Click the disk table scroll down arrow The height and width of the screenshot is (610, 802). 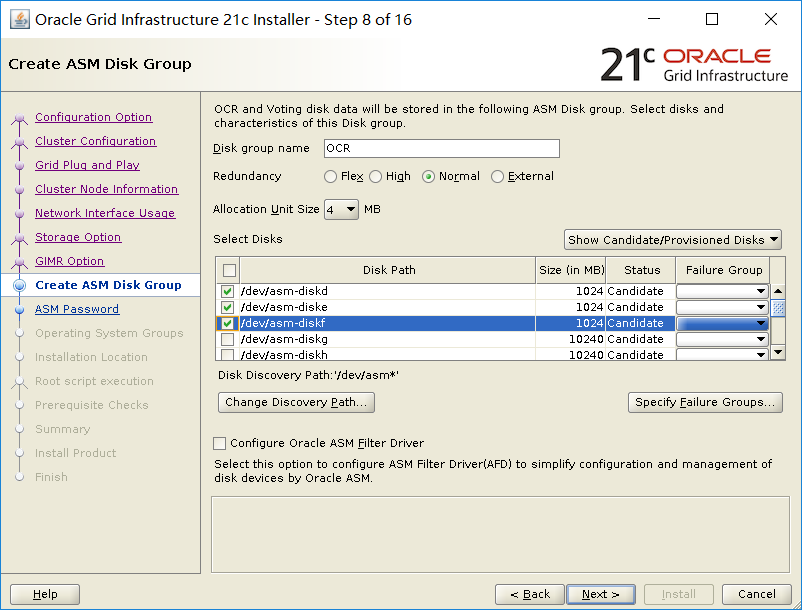click(778, 352)
